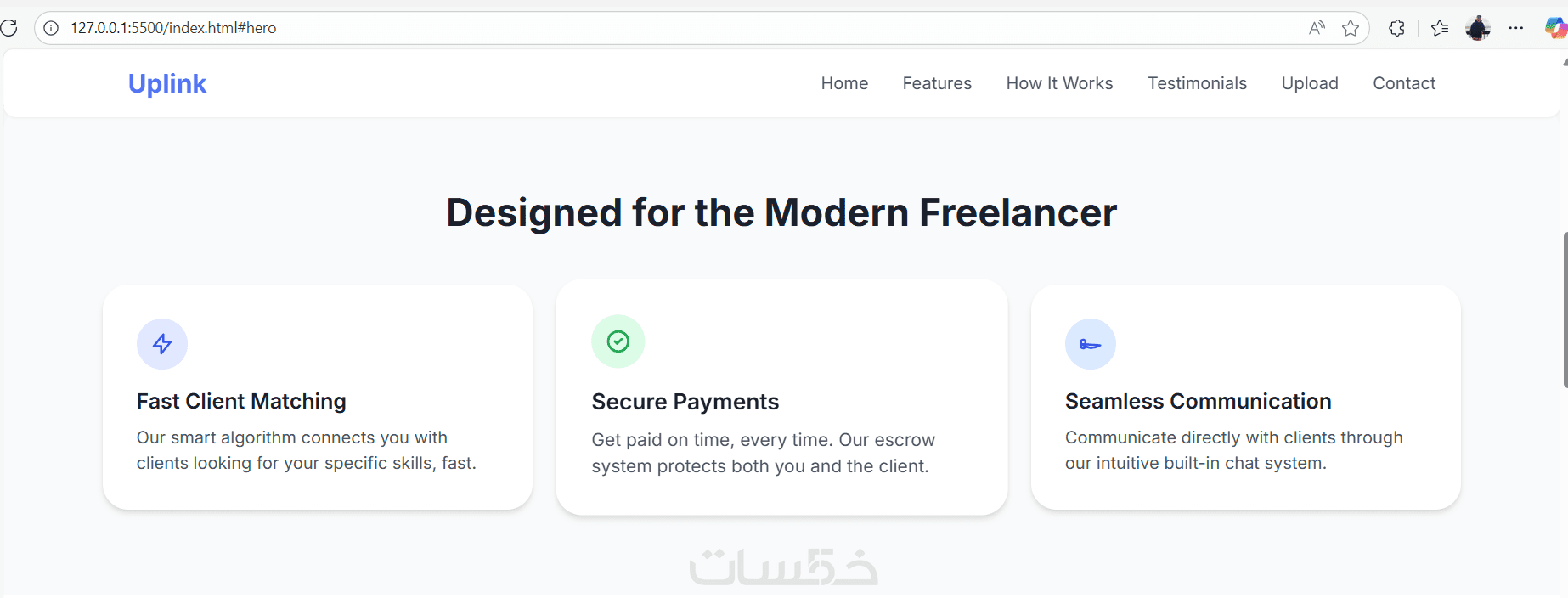Open the Contact nav link
This screenshot has height=598, width=1568.
tap(1404, 83)
